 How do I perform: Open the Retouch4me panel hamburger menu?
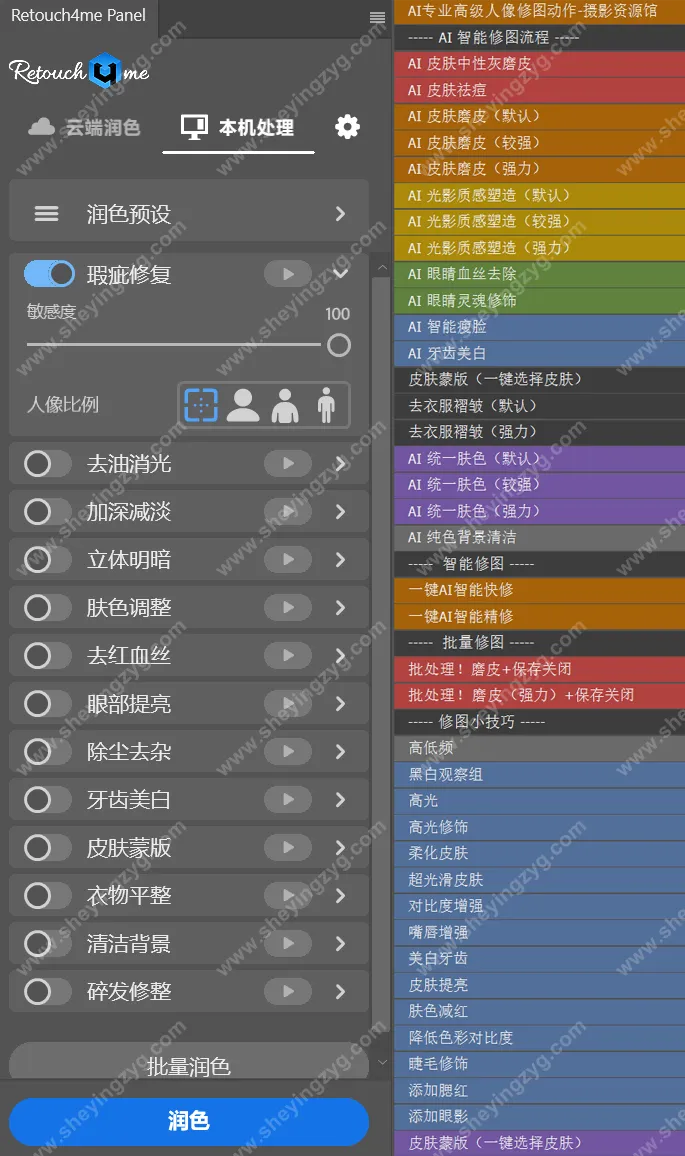coord(377,17)
